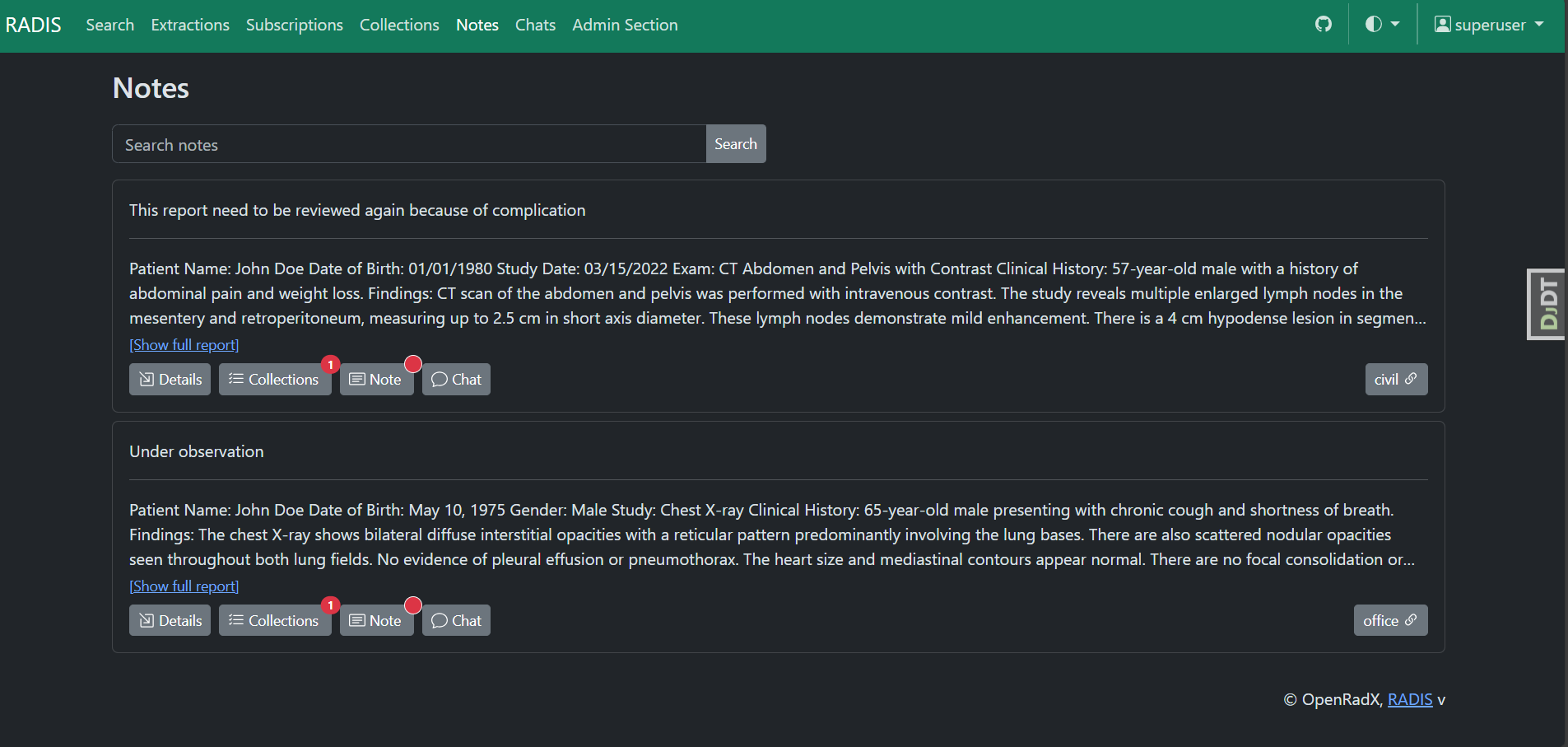Switch to the Extractions page
Image resolution: width=1568 pixels, height=747 pixels.
click(x=189, y=25)
